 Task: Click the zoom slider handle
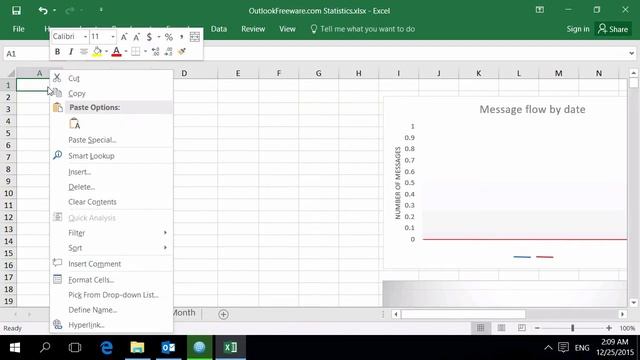(x=573, y=328)
